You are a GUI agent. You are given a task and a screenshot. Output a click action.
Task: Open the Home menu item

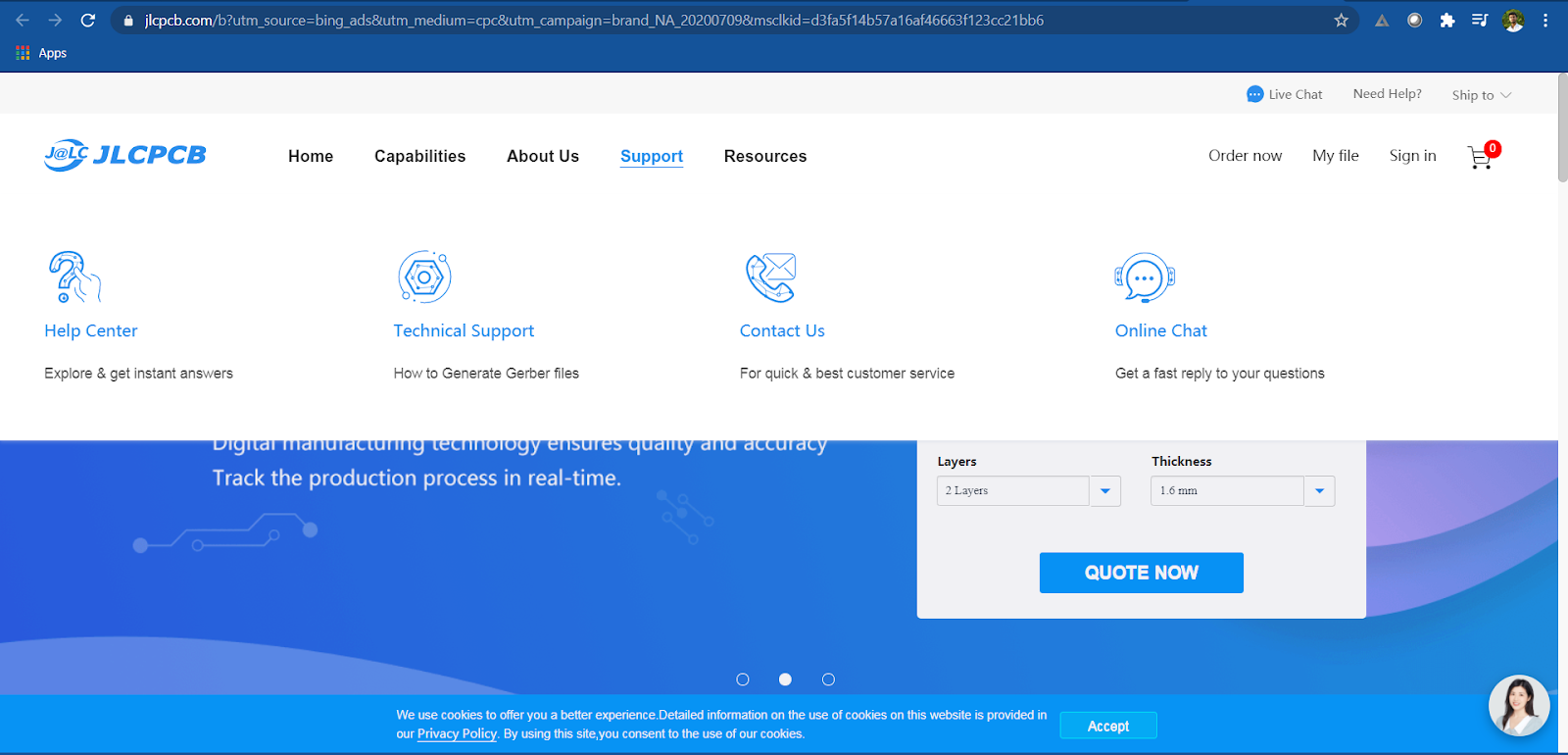pyautogui.click(x=311, y=156)
